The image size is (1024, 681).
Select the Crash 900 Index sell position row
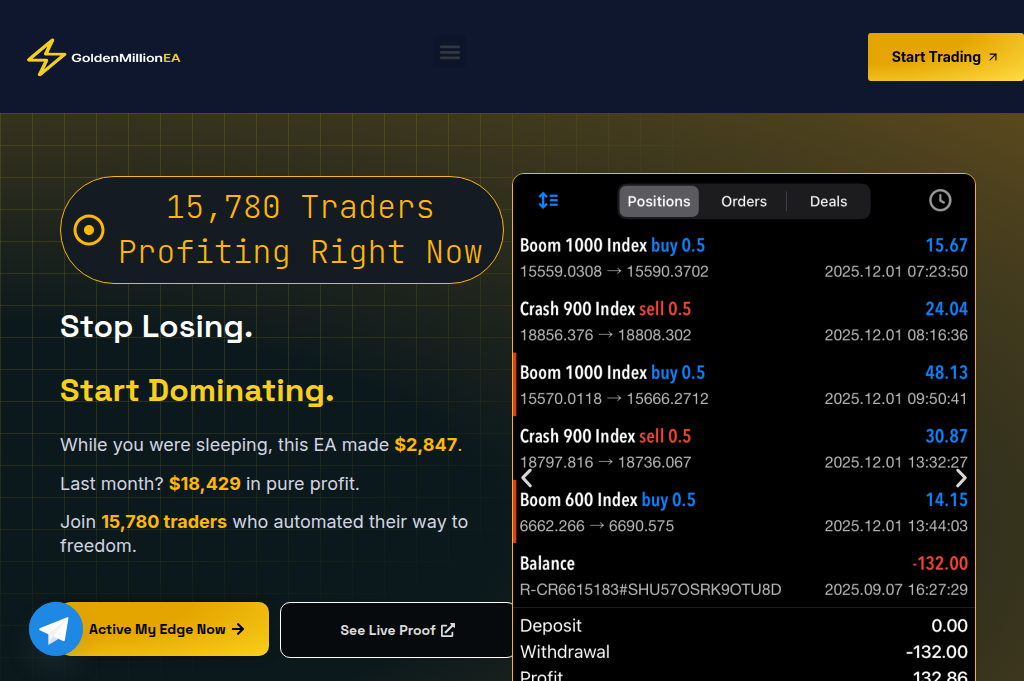(x=740, y=321)
